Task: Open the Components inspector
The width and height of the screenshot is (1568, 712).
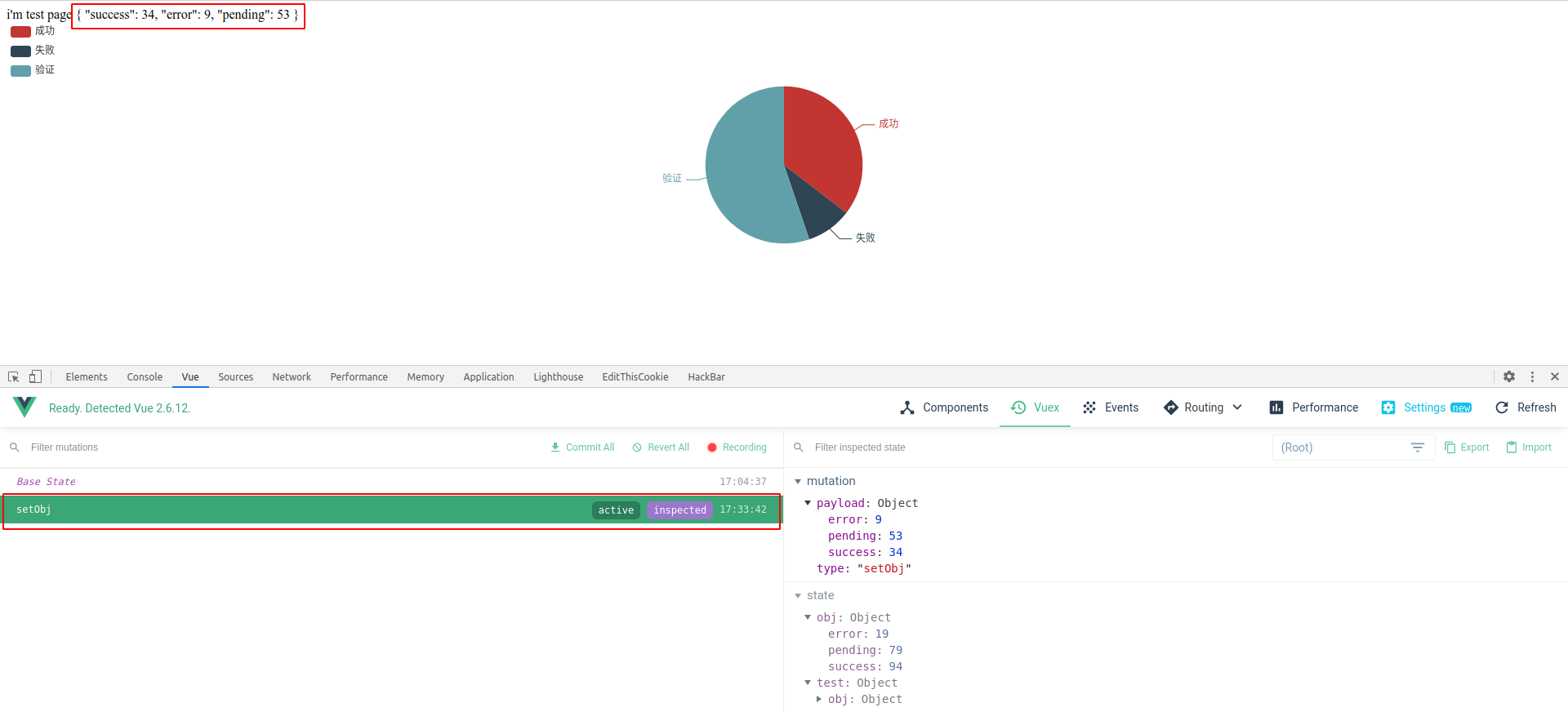Action: pyautogui.click(x=944, y=407)
